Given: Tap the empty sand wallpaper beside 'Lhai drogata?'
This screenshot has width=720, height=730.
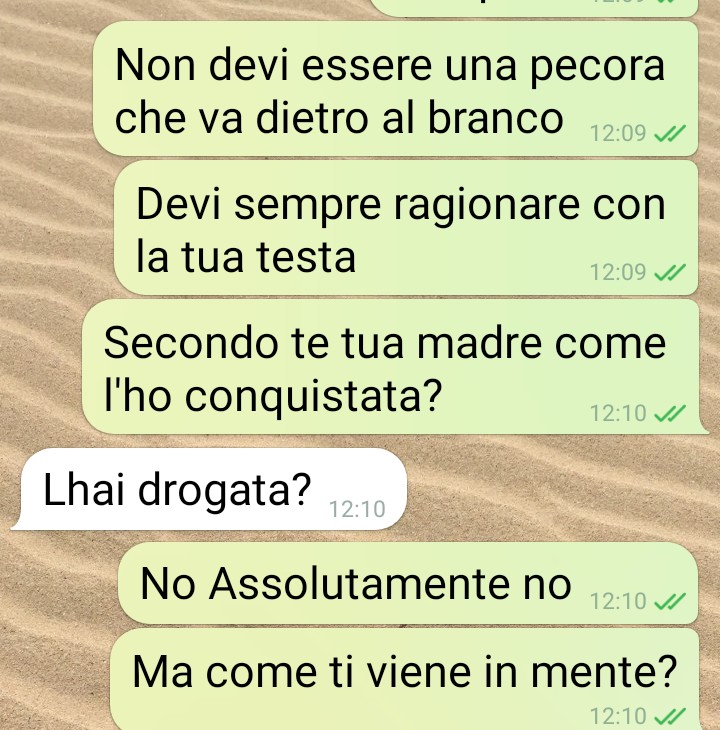Looking at the screenshot, I should [559, 489].
